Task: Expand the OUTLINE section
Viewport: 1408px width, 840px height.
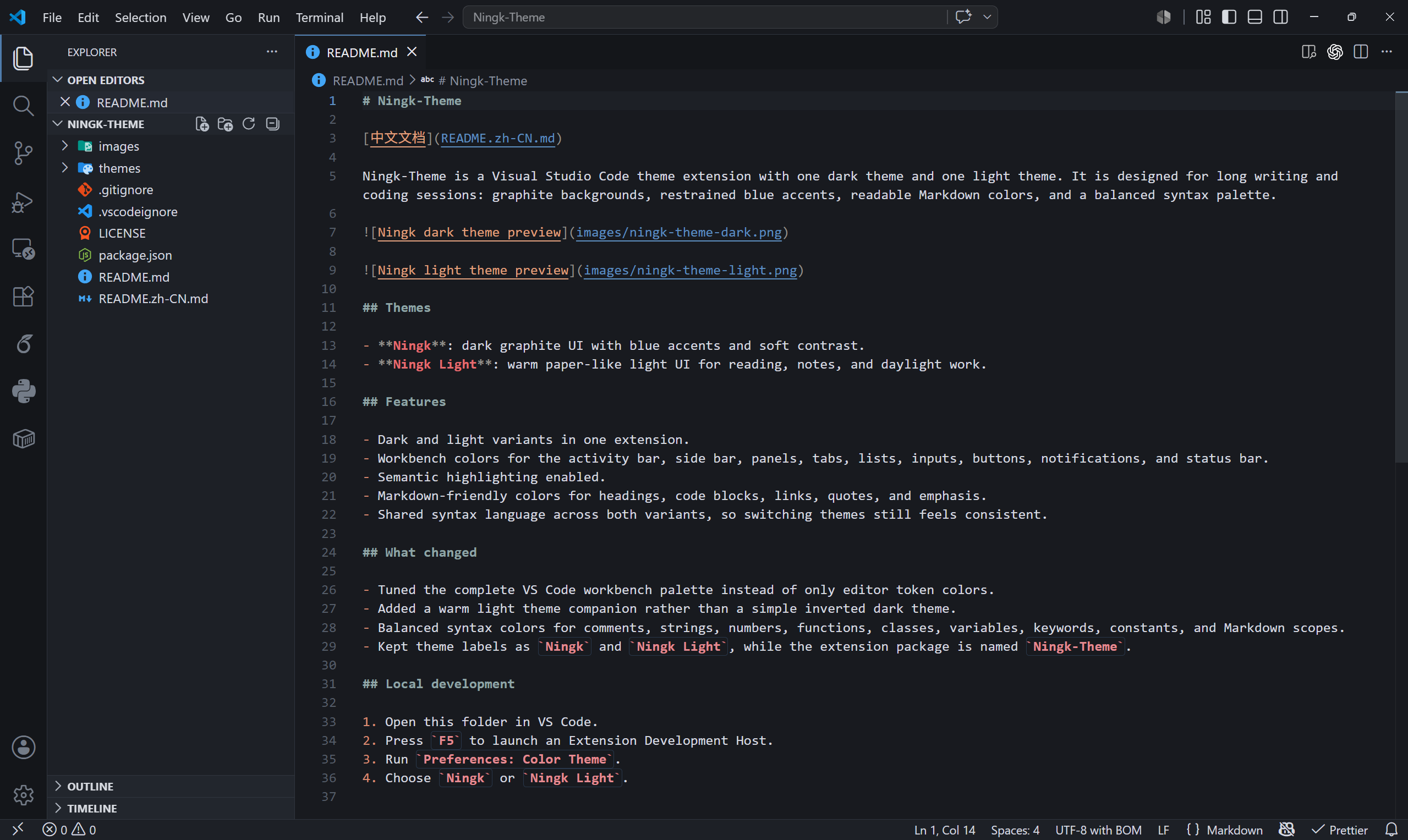Action: pos(170,786)
